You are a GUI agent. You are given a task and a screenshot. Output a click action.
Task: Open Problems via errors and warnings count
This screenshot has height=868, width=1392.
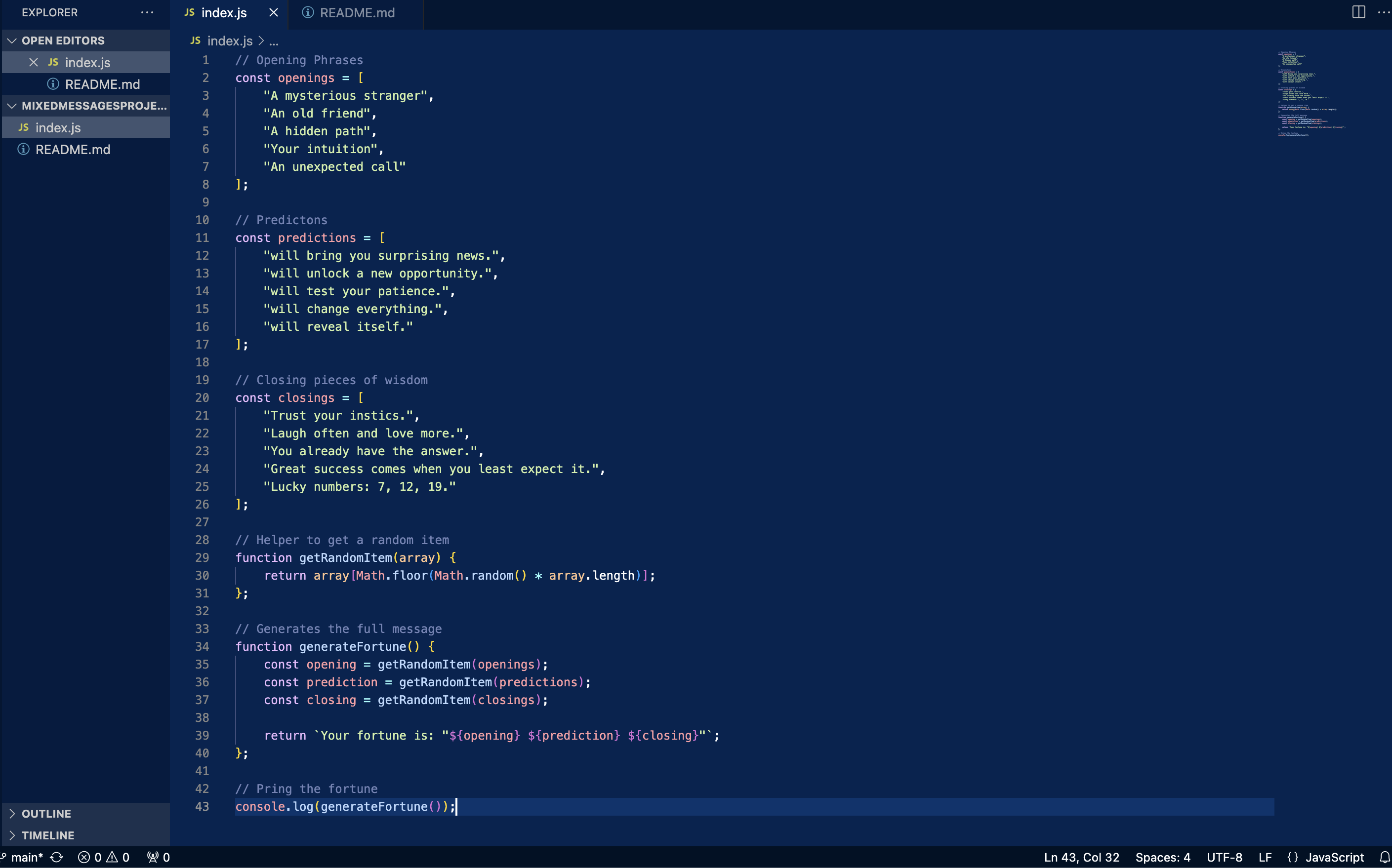(104, 857)
